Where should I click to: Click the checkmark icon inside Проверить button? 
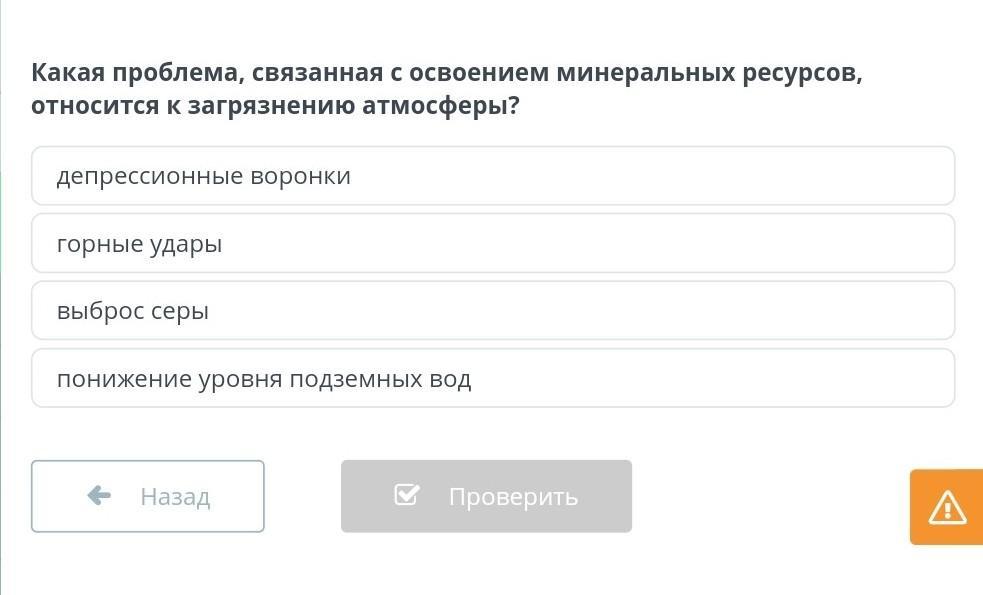[406, 495]
